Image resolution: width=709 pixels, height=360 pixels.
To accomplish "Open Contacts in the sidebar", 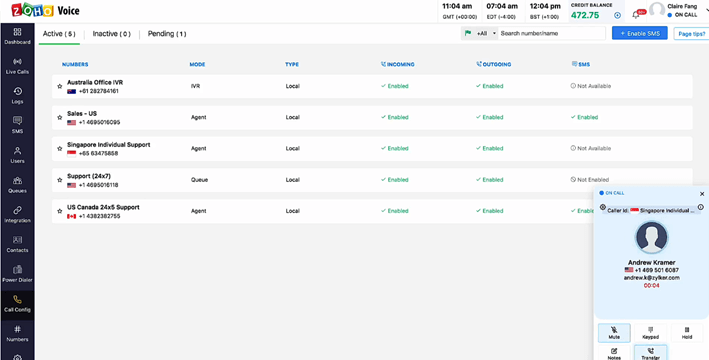I will coord(17,244).
